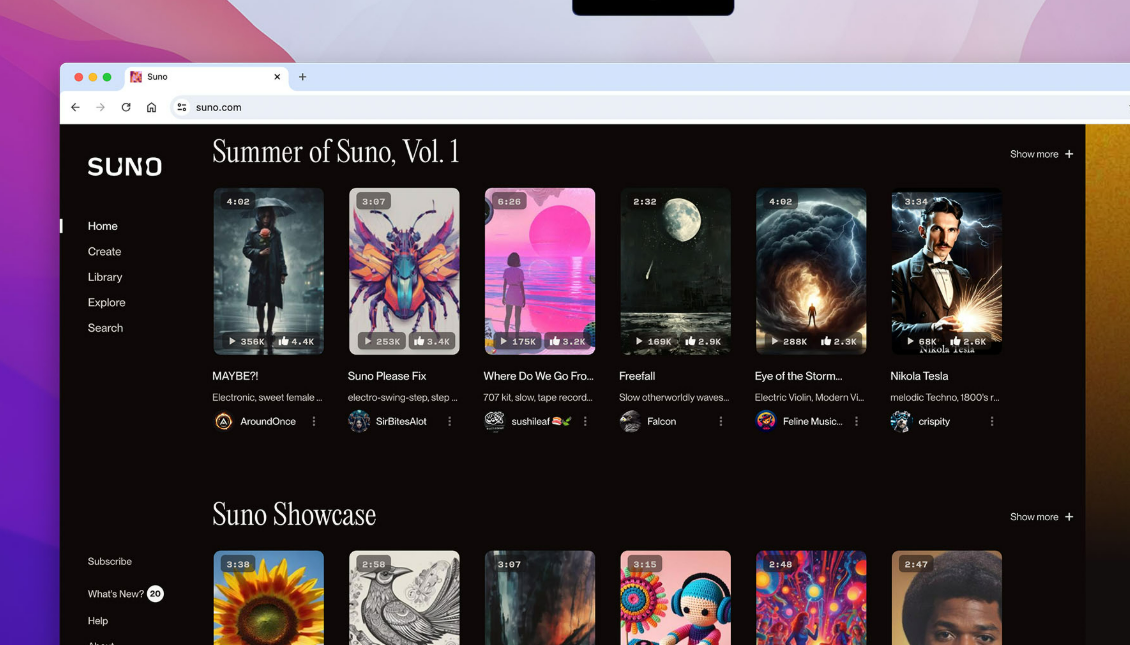1130x645 pixels.
Task: Close the Suno tab
Action: (x=277, y=77)
